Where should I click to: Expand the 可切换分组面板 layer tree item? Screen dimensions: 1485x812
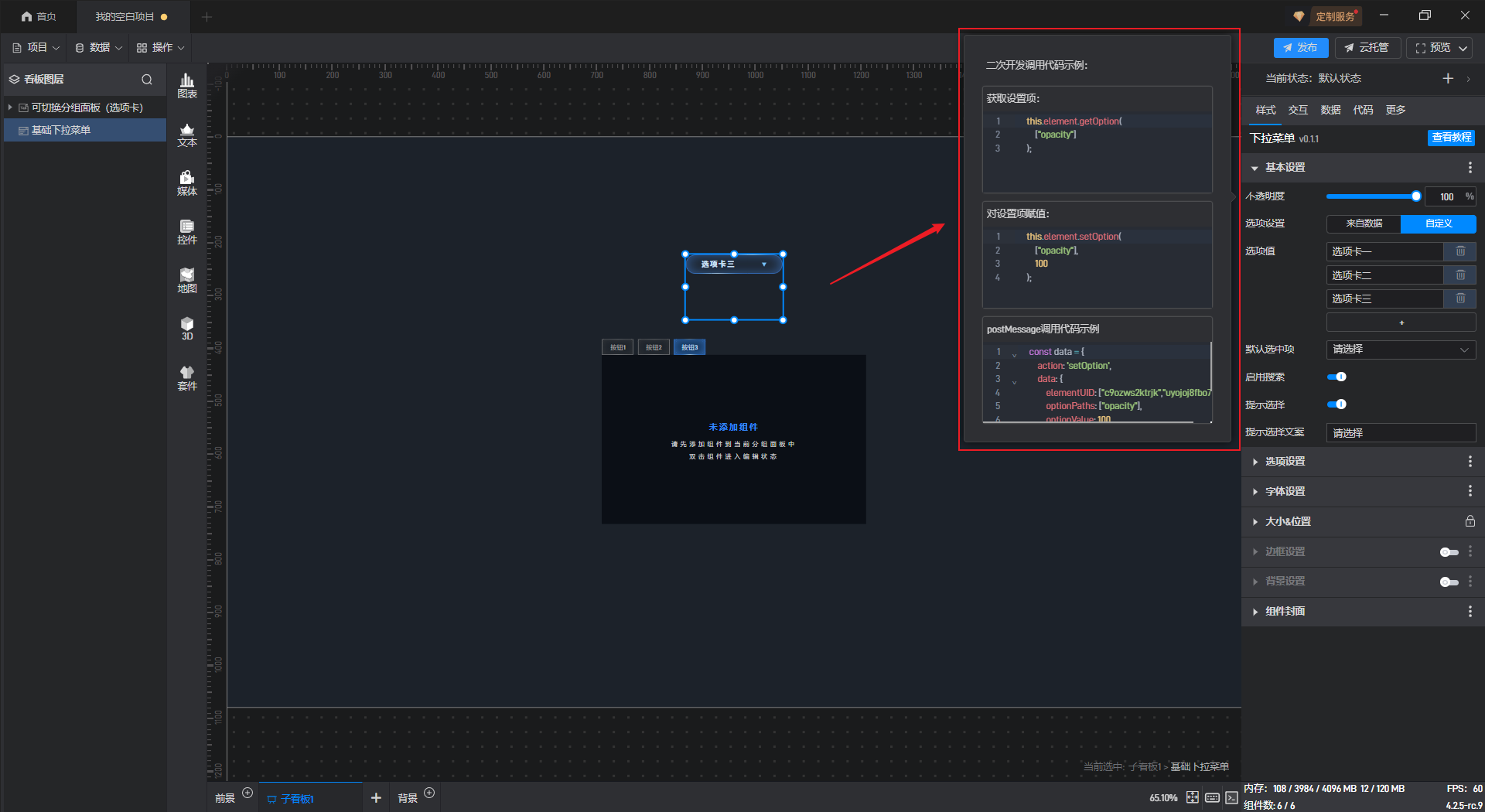10,107
